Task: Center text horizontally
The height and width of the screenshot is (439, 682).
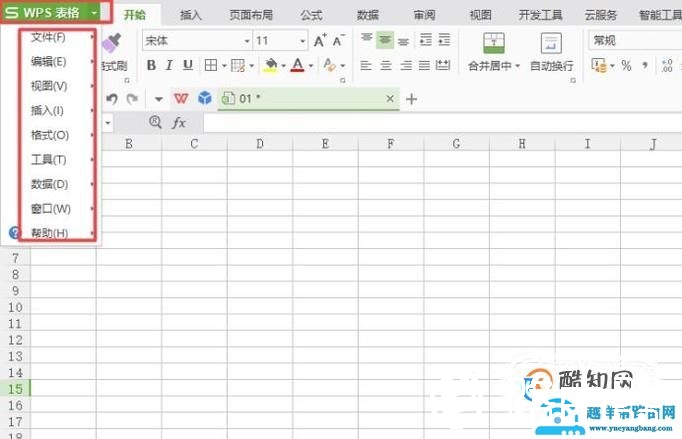Action: tap(386, 66)
